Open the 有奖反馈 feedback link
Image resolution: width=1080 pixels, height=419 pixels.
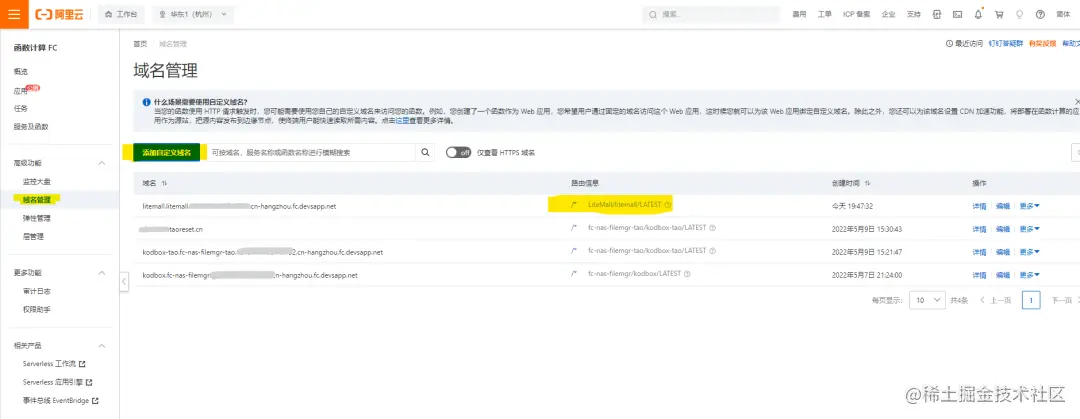coord(1042,43)
